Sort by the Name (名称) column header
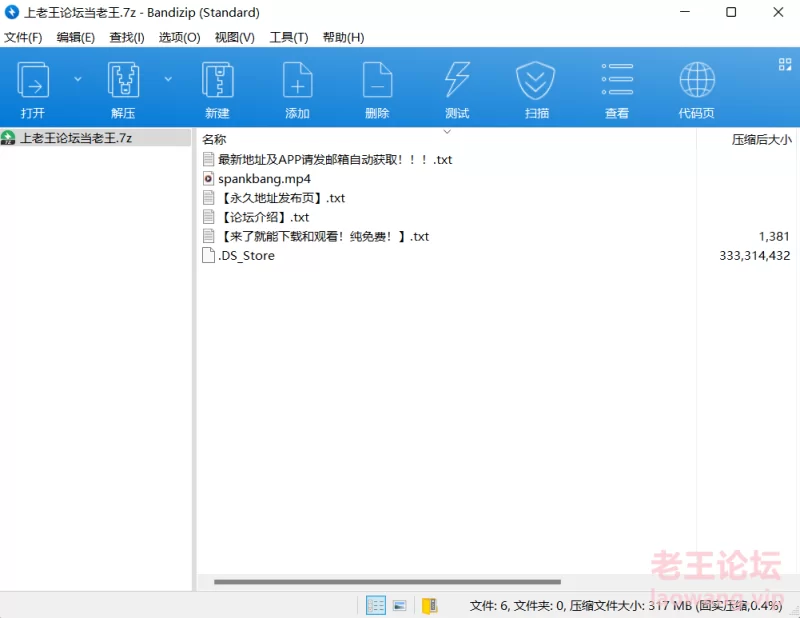 pos(214,139)
